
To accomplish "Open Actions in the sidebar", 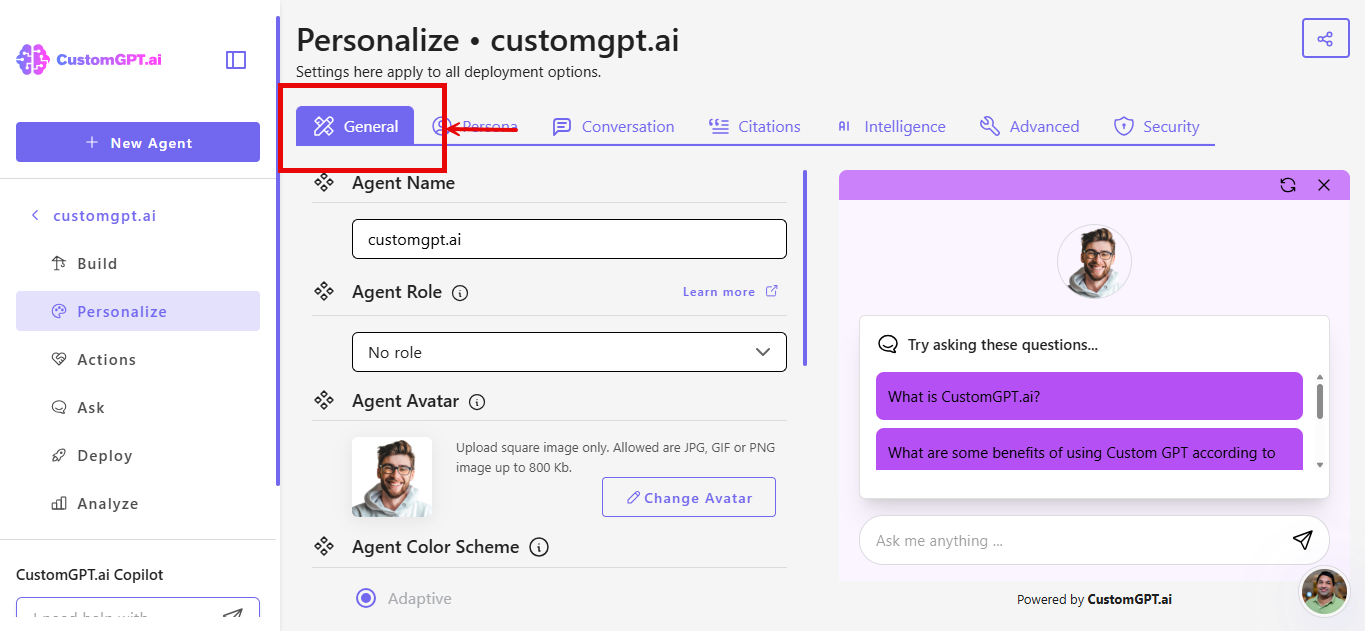I will [138, 360].
